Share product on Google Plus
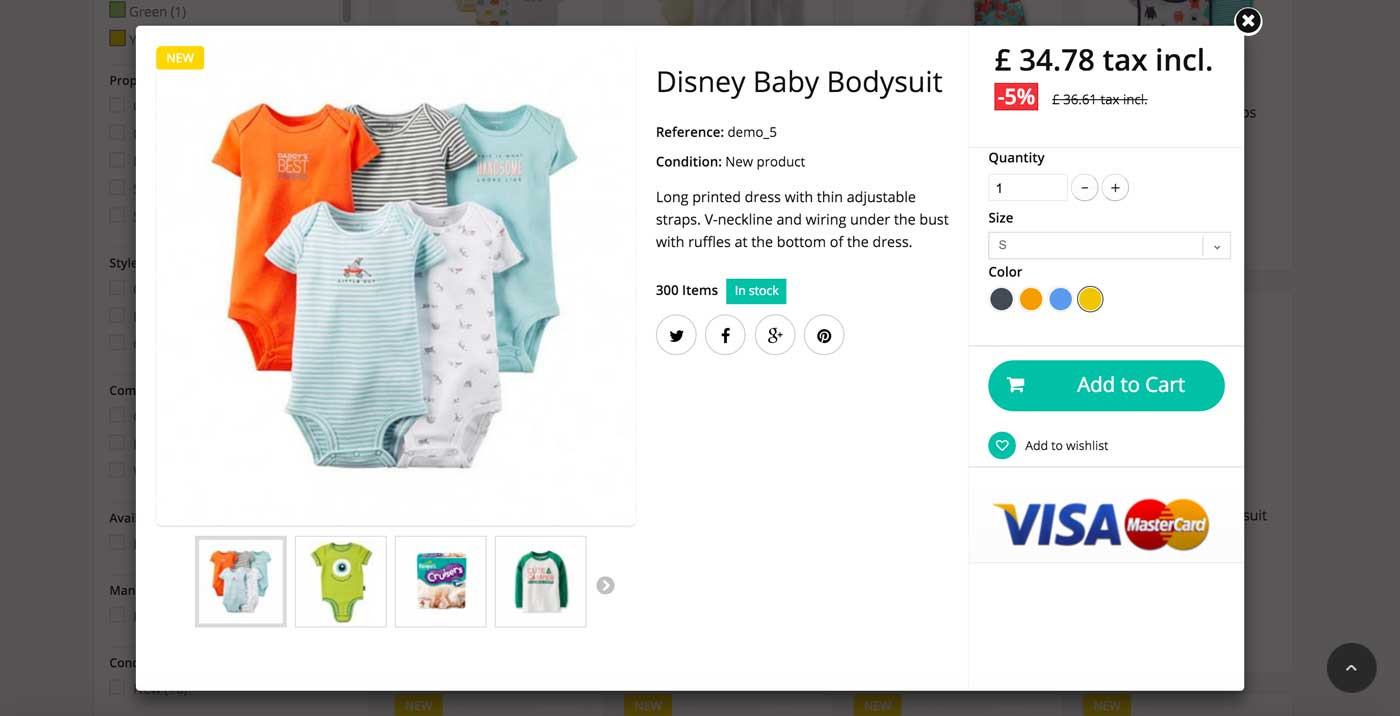The width and height of the screenshot is (1400, 716). pos(775,335)
